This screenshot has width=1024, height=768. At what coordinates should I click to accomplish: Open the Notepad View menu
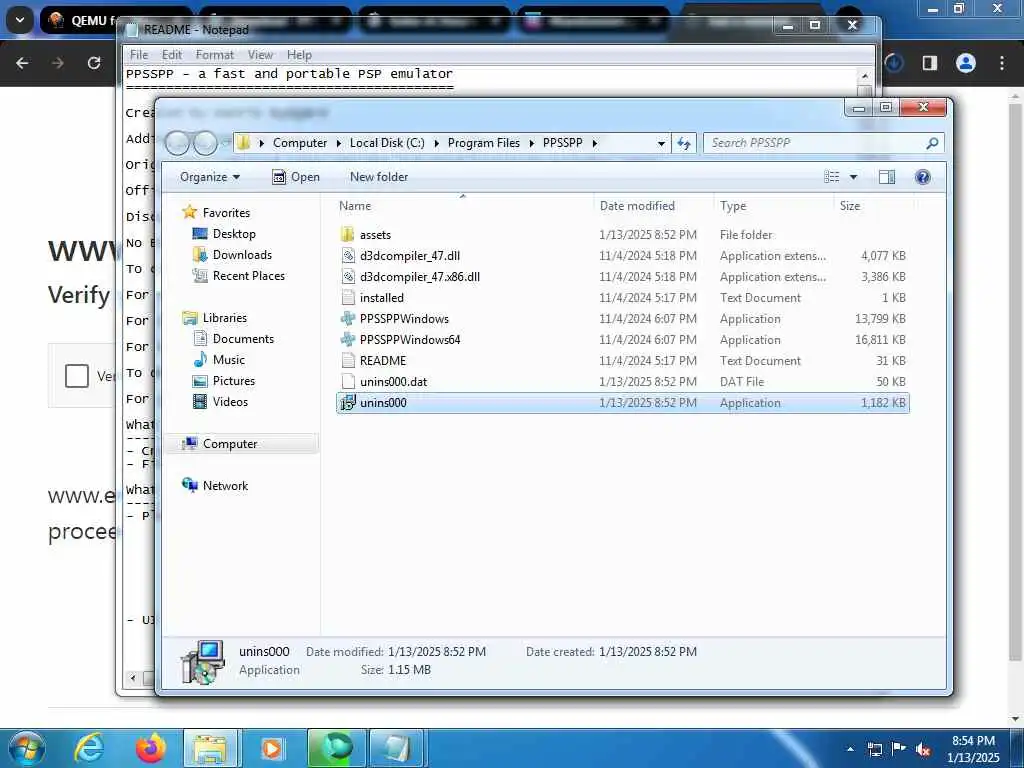click(260, 55)
